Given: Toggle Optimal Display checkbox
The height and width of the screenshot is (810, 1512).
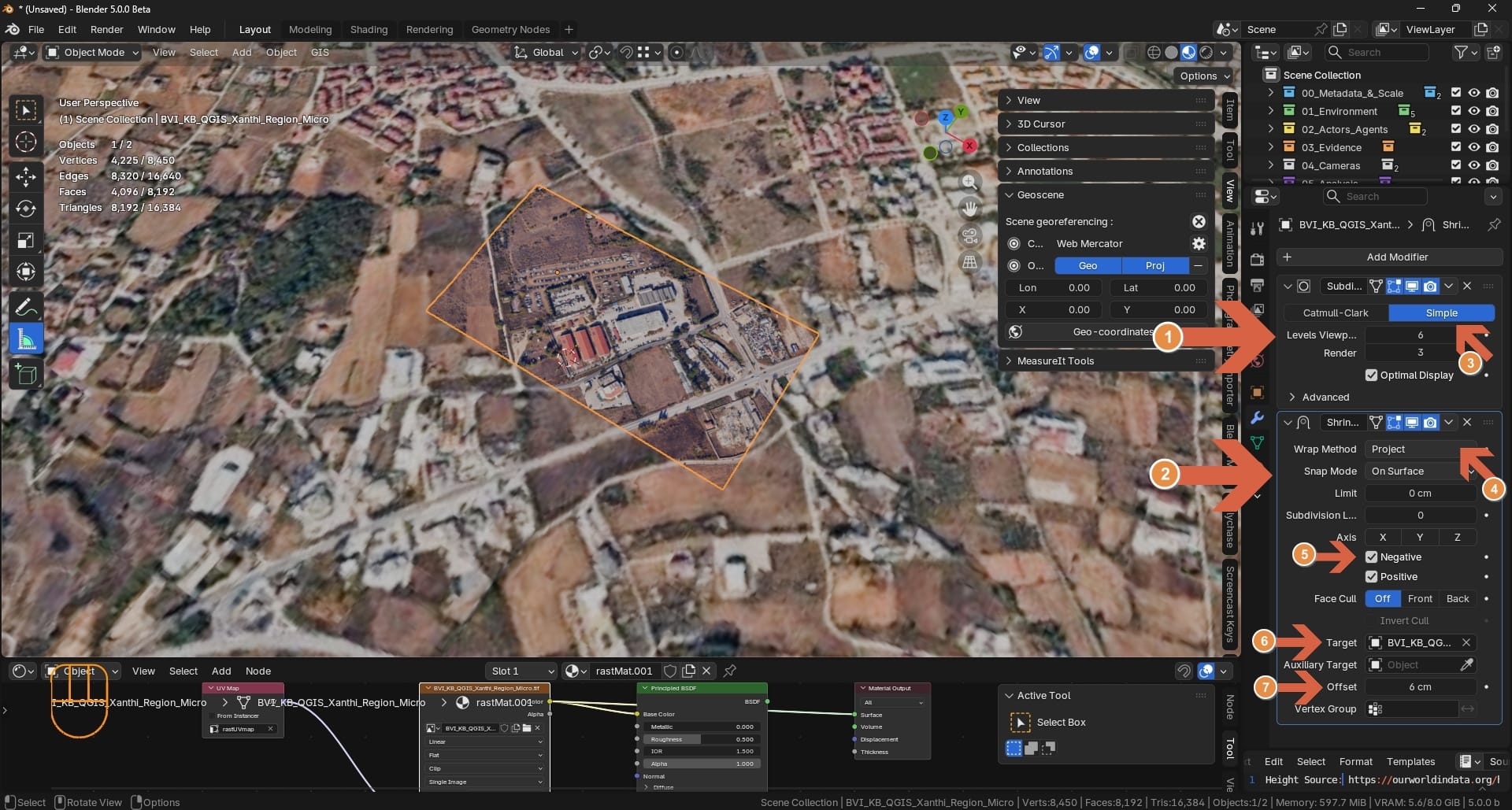Looking at the screenshot, I should (1371, 375).
